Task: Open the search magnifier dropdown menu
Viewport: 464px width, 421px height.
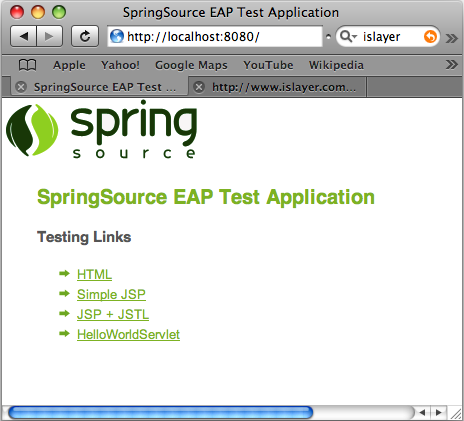Action: click(349, 36)
